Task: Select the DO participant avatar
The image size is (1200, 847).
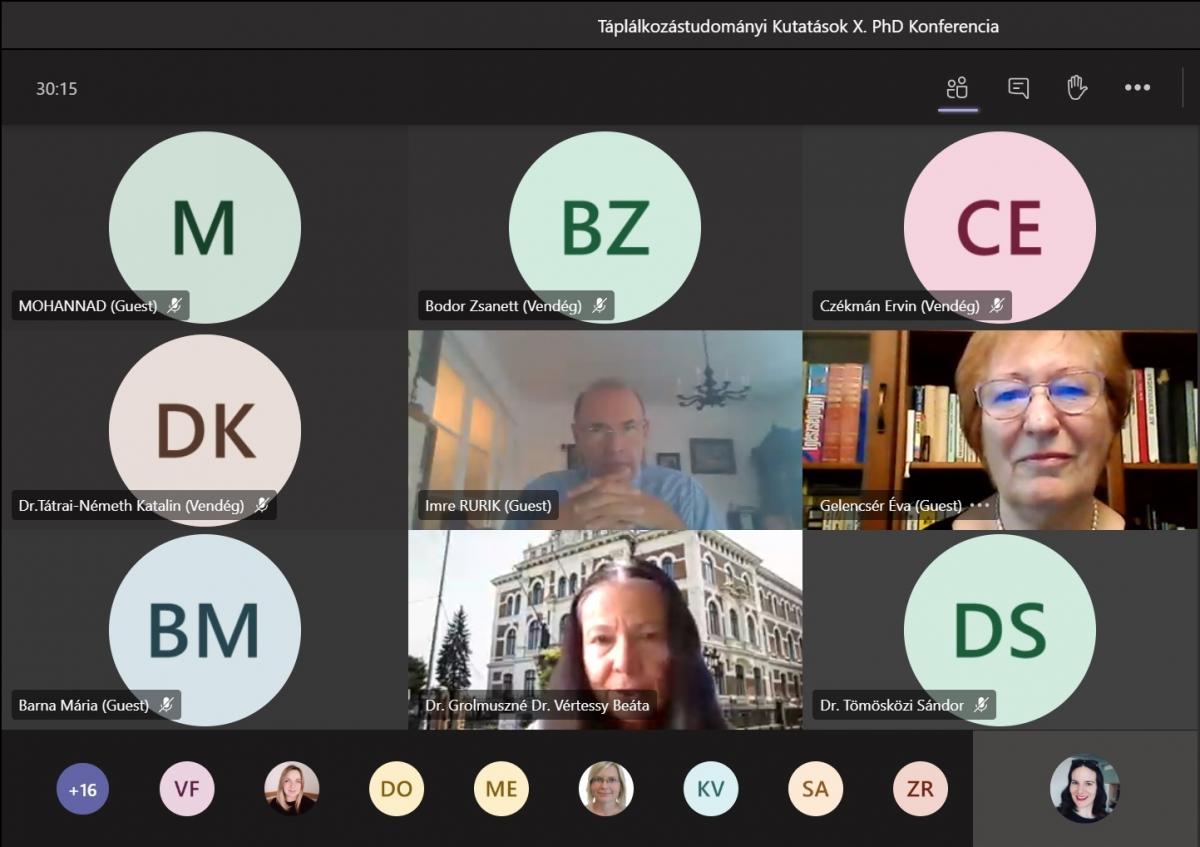Action: coord(396,790)
